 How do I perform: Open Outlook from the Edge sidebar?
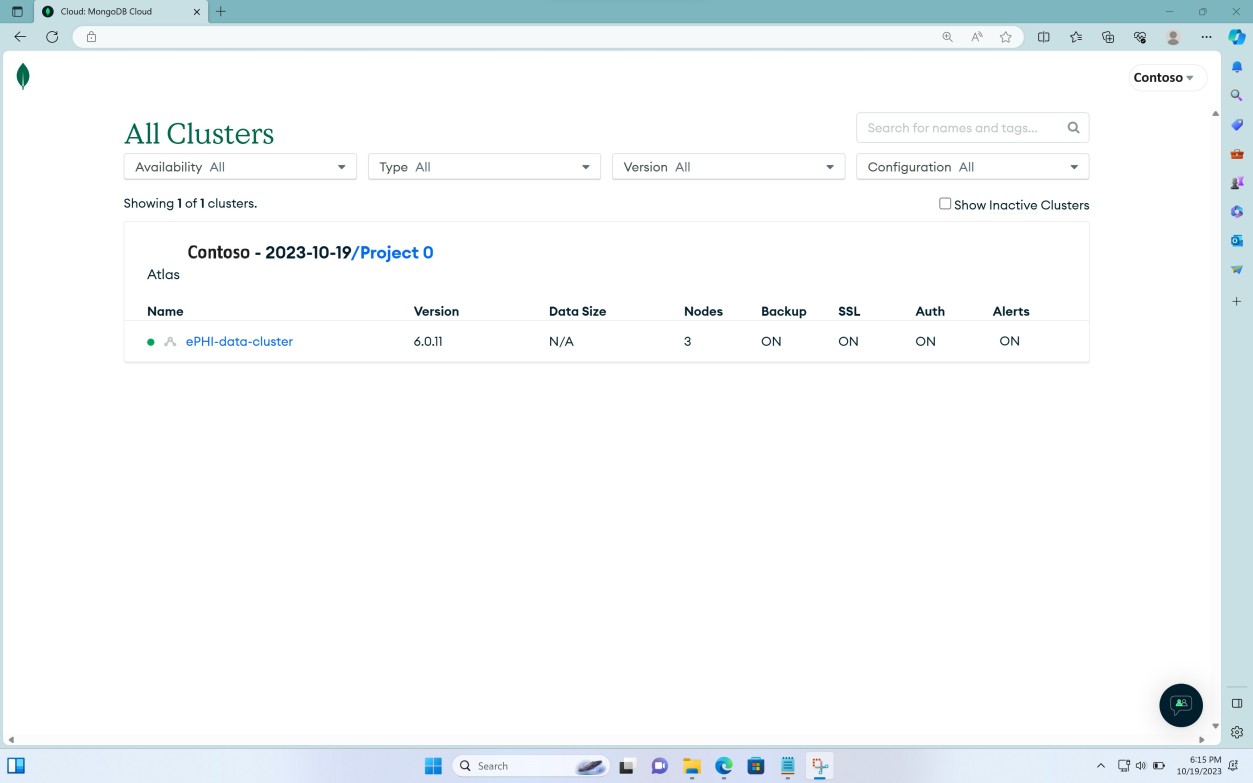coord(1236,240)
